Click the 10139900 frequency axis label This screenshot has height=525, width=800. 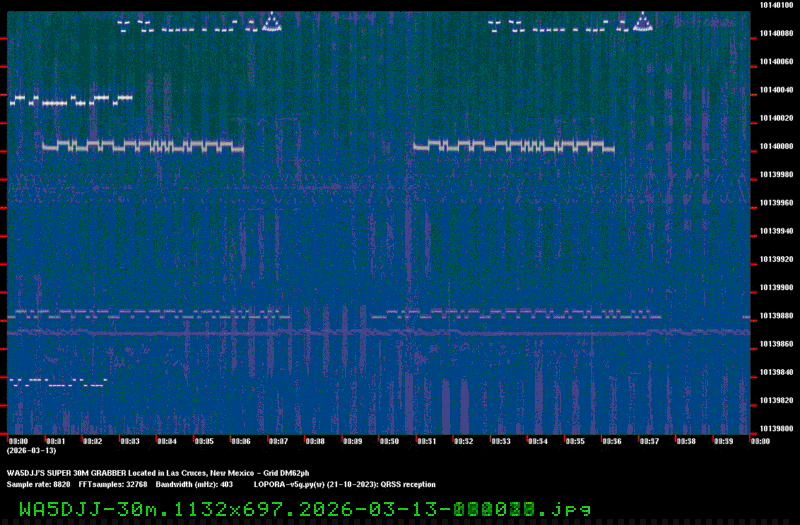click(776, 287)
